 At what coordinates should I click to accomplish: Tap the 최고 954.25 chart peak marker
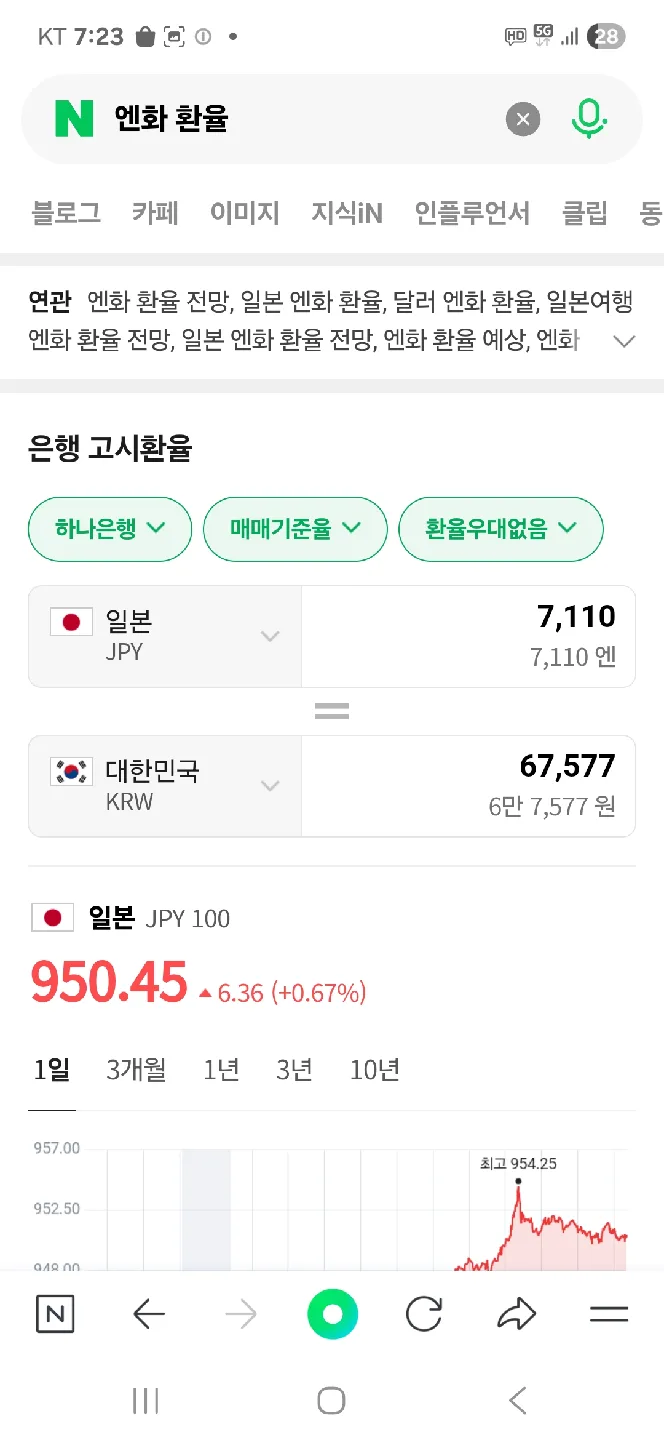click(518, 1181)
